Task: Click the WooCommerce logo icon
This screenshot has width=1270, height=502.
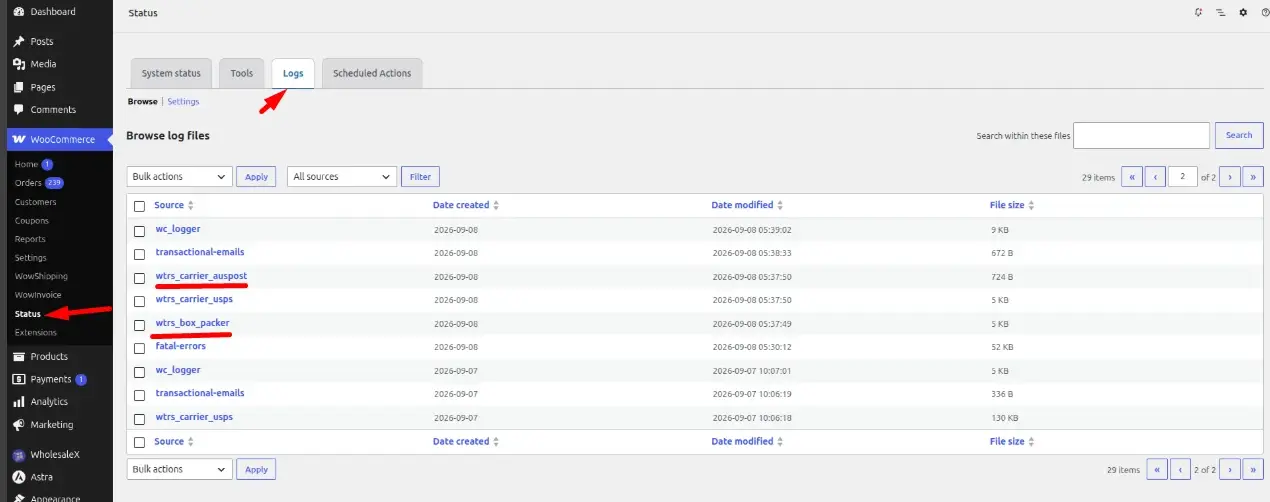Action: (x=19, y=139)
